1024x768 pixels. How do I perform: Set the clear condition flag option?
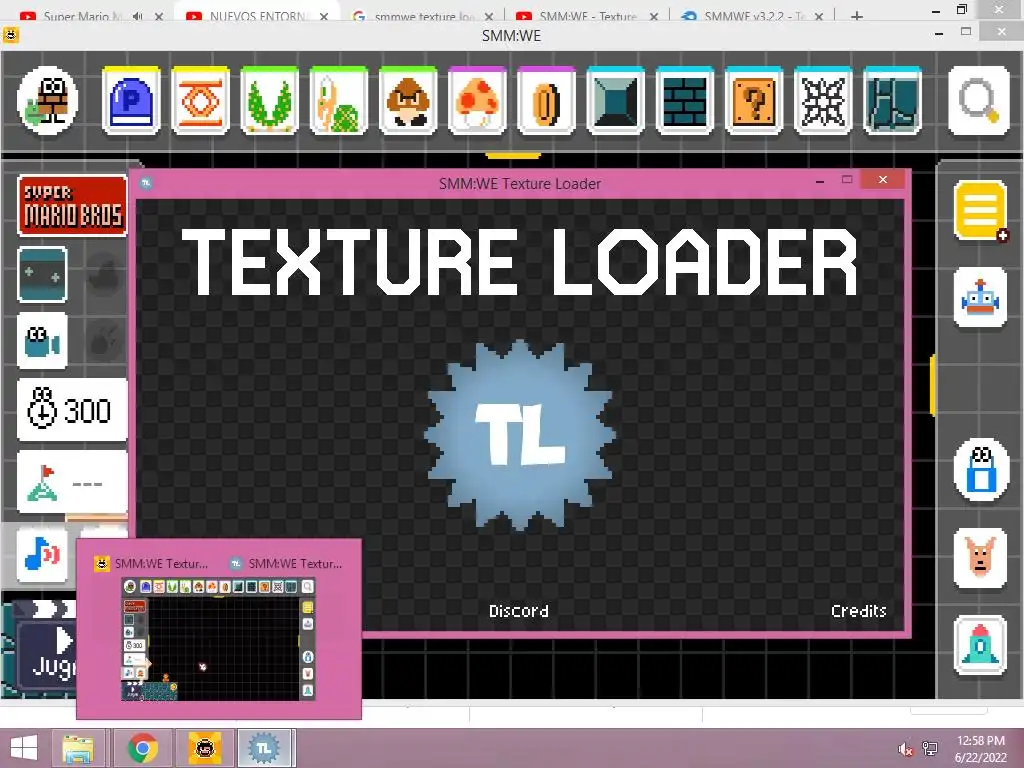[72, 483]
